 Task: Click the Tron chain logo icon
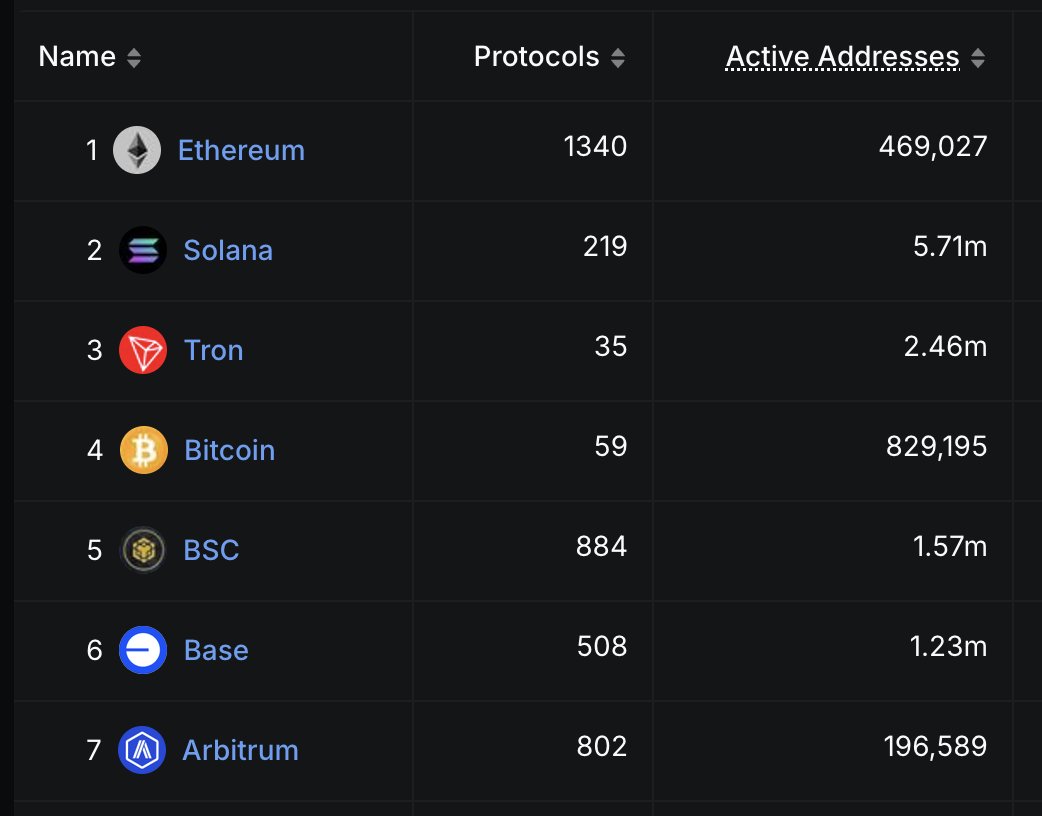(143, 350)
